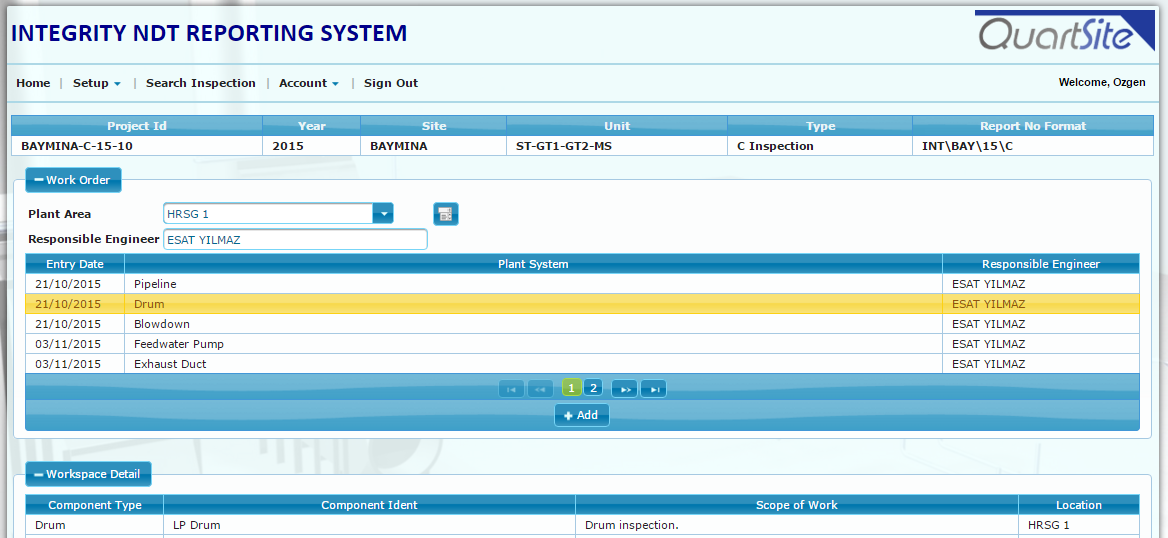Viewport: 1168px width, 538px height.
Task: Collapse the Workspace Detail section
Action: point(88,474)
